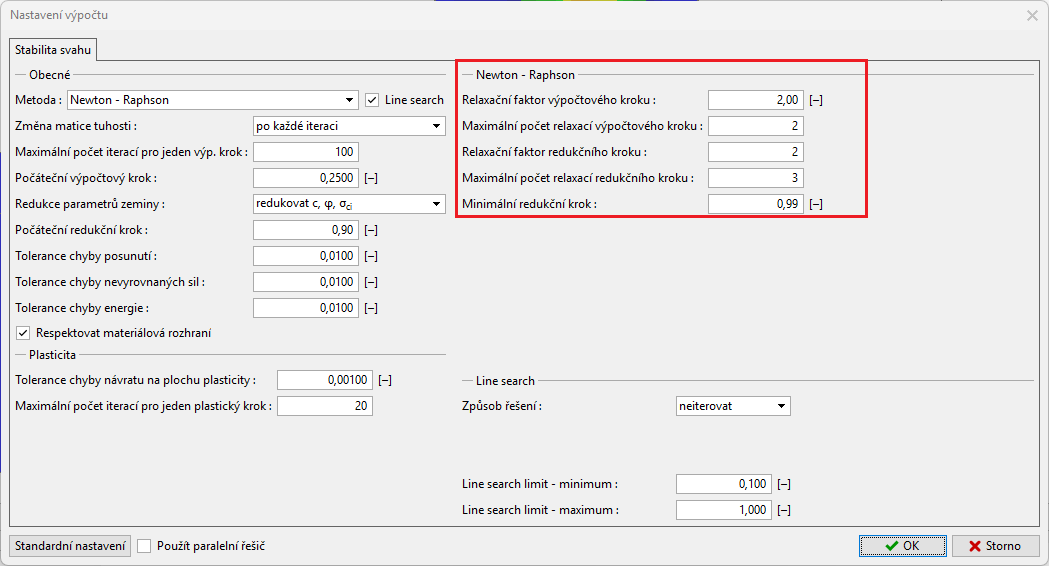Cancel using the Storno button
Image resolution: width=1049 pixels, height=566 pixels.
(x=995, y=546)
